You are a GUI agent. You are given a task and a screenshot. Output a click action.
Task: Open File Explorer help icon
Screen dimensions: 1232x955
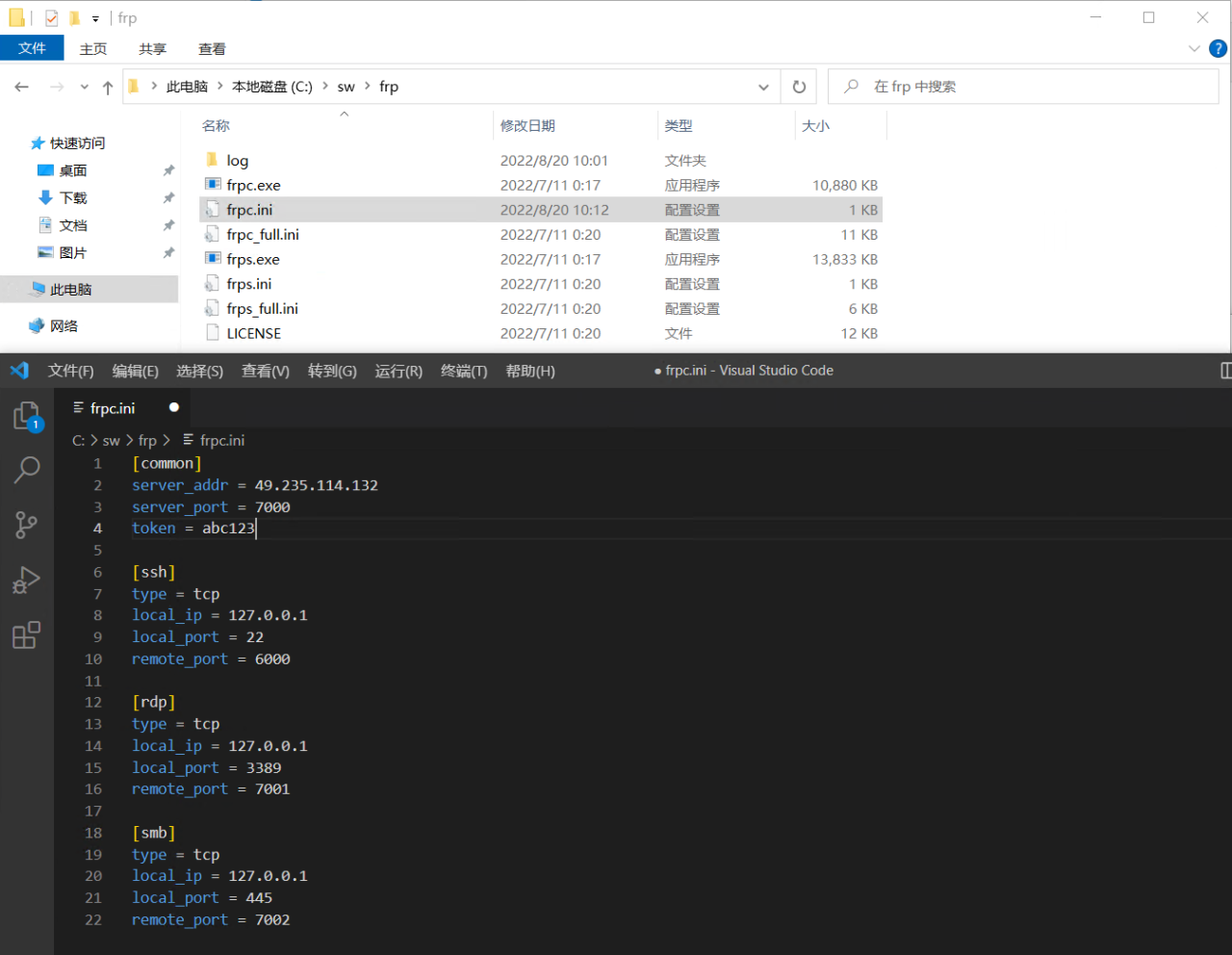click(1218, 48)
